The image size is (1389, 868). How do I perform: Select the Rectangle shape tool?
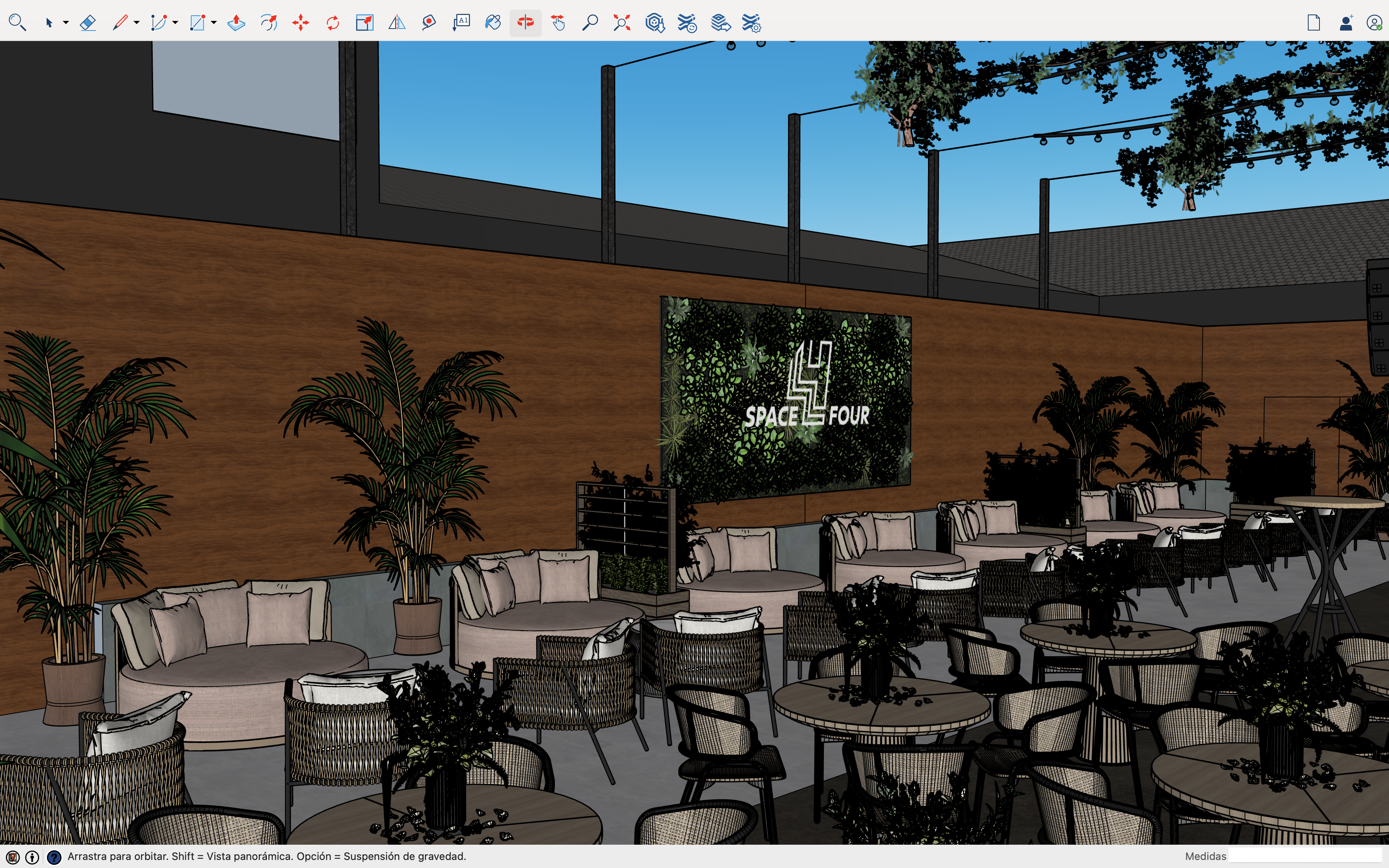tap(197, 23)
